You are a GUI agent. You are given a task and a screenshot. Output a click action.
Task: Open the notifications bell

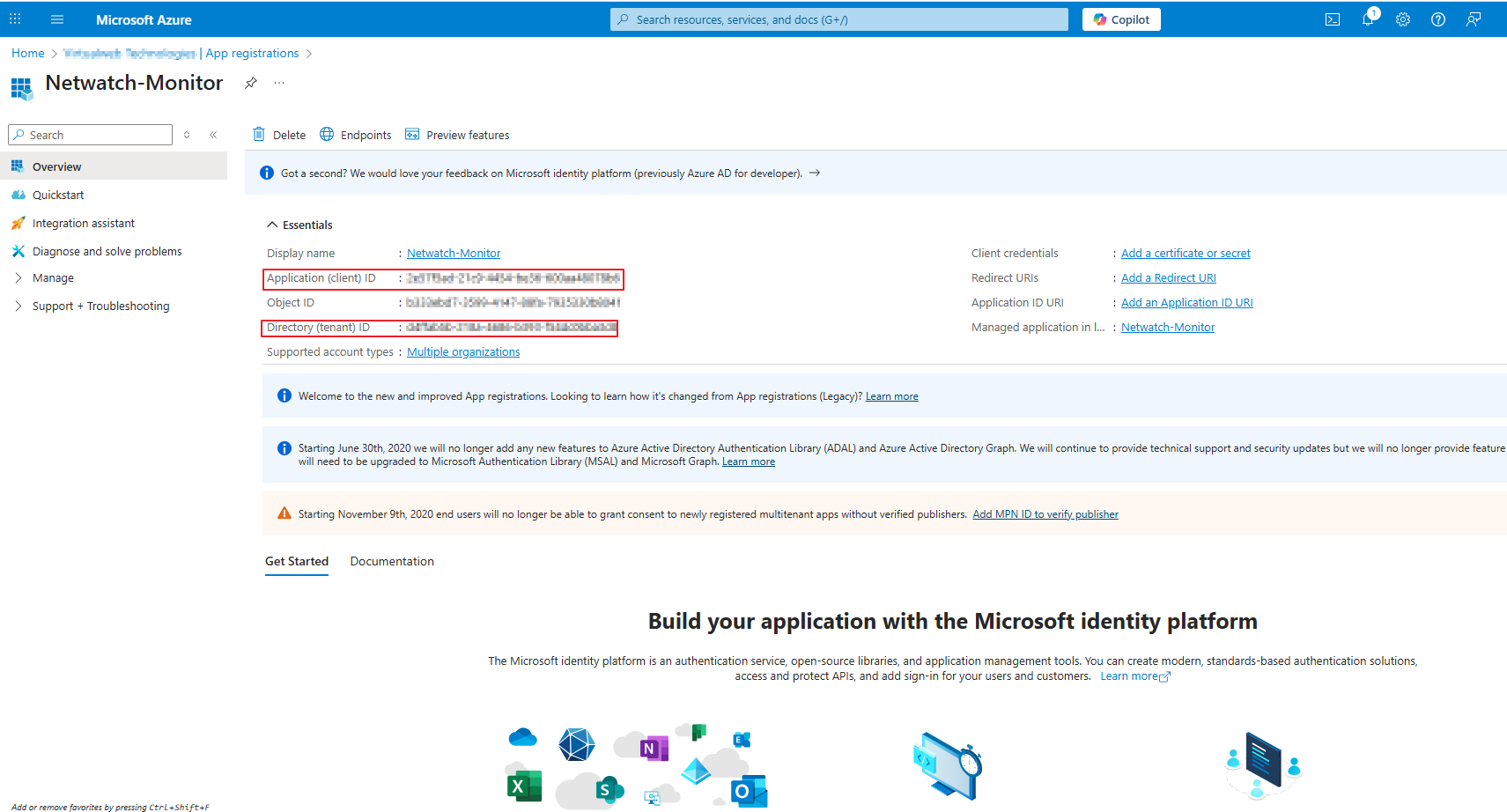pos(1368,19)
